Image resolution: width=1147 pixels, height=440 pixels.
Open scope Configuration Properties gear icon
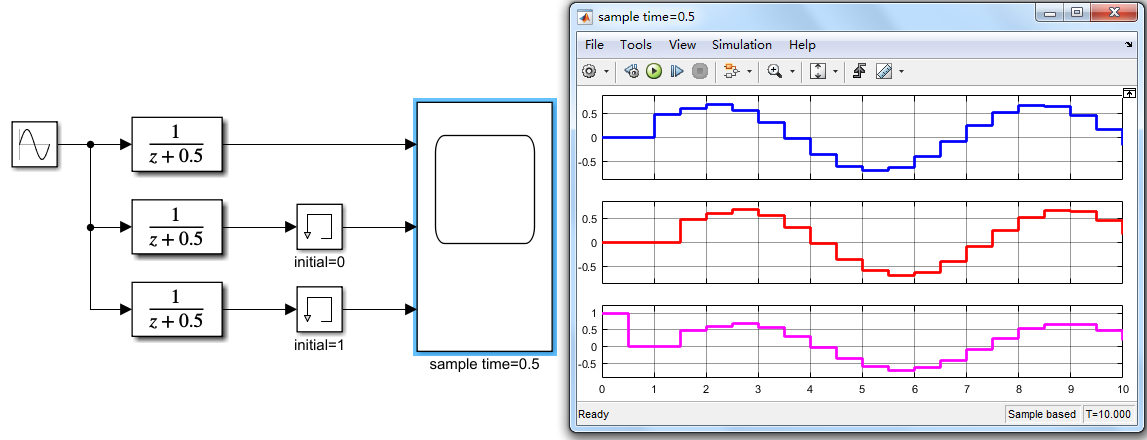[x=589, y=71]
